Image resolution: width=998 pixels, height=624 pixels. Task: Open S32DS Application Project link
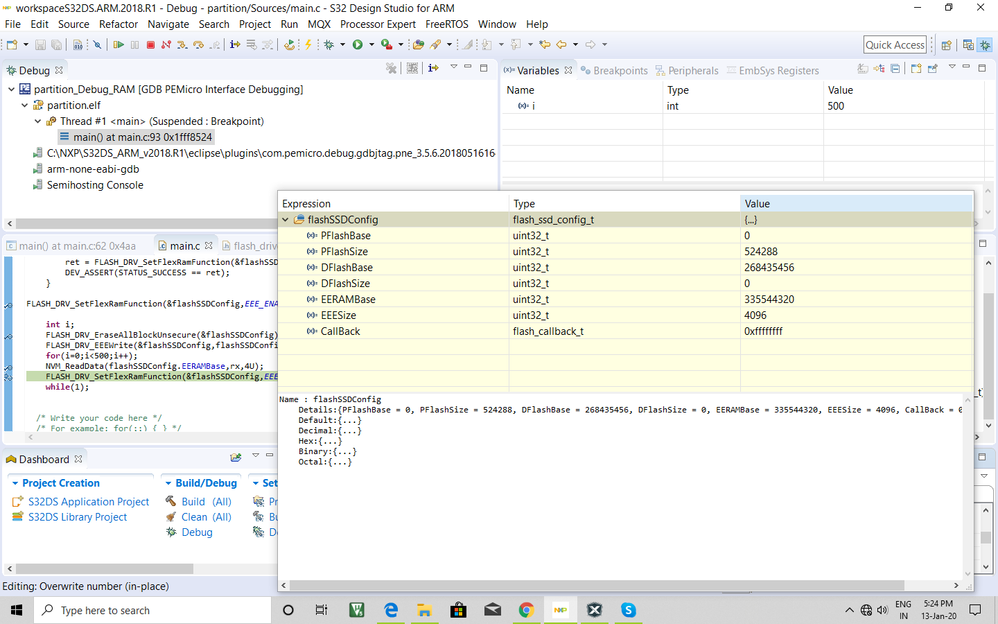88,502
